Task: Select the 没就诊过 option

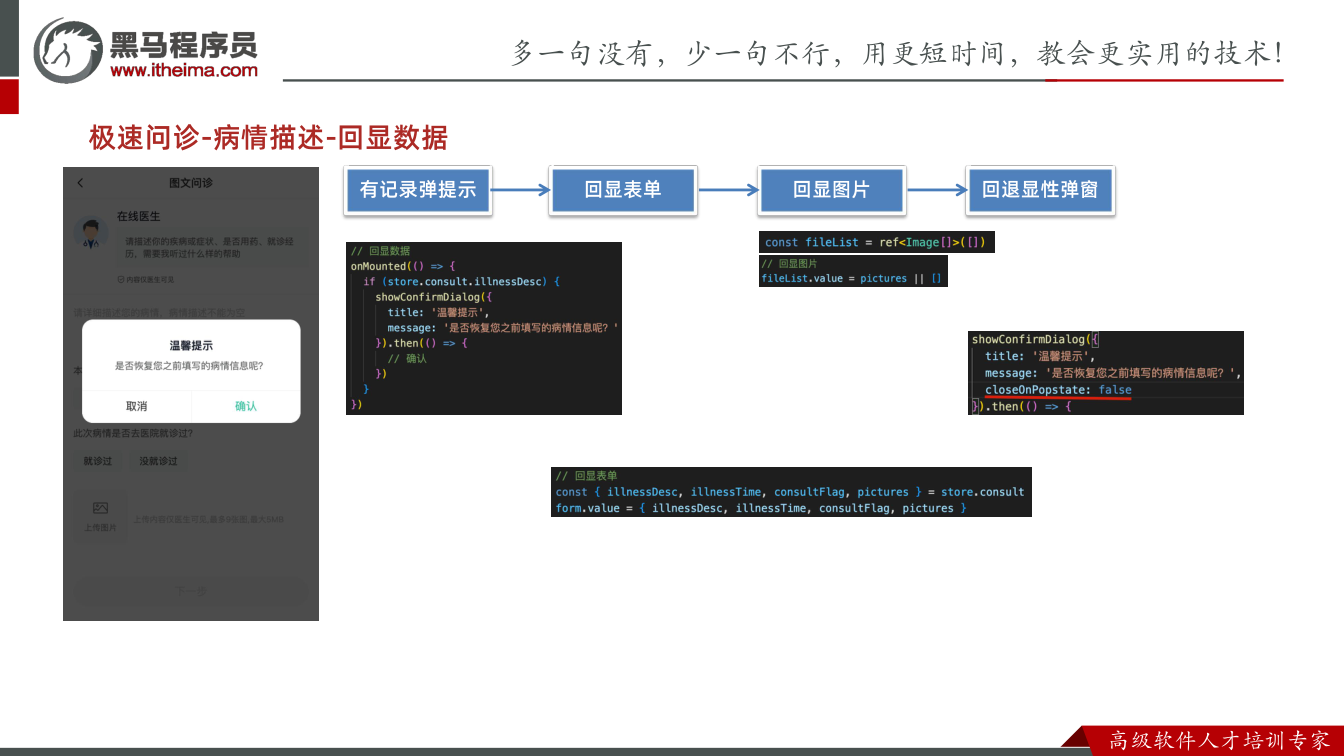Action: pyautogui.click(x=158, y=461)
